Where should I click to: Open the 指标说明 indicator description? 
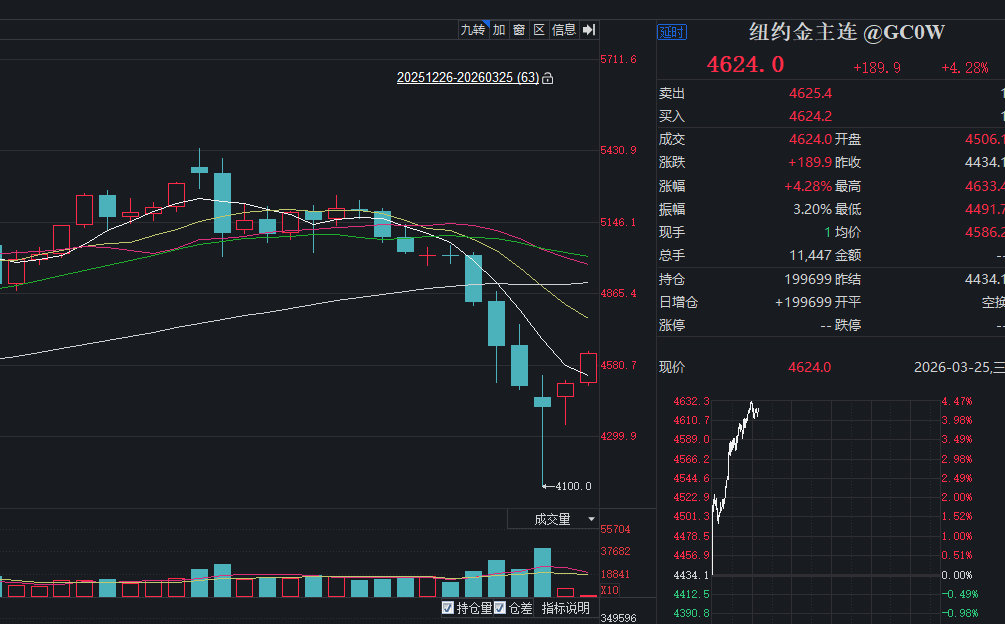(565, 608)
